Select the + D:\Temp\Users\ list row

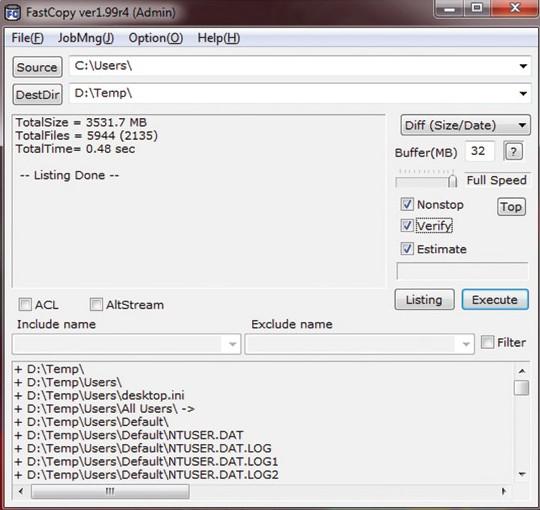tap(68, 382)
